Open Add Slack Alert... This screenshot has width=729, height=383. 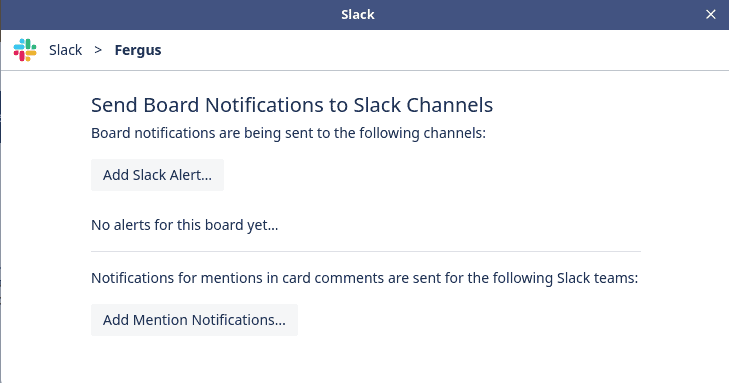coord(157,175)
